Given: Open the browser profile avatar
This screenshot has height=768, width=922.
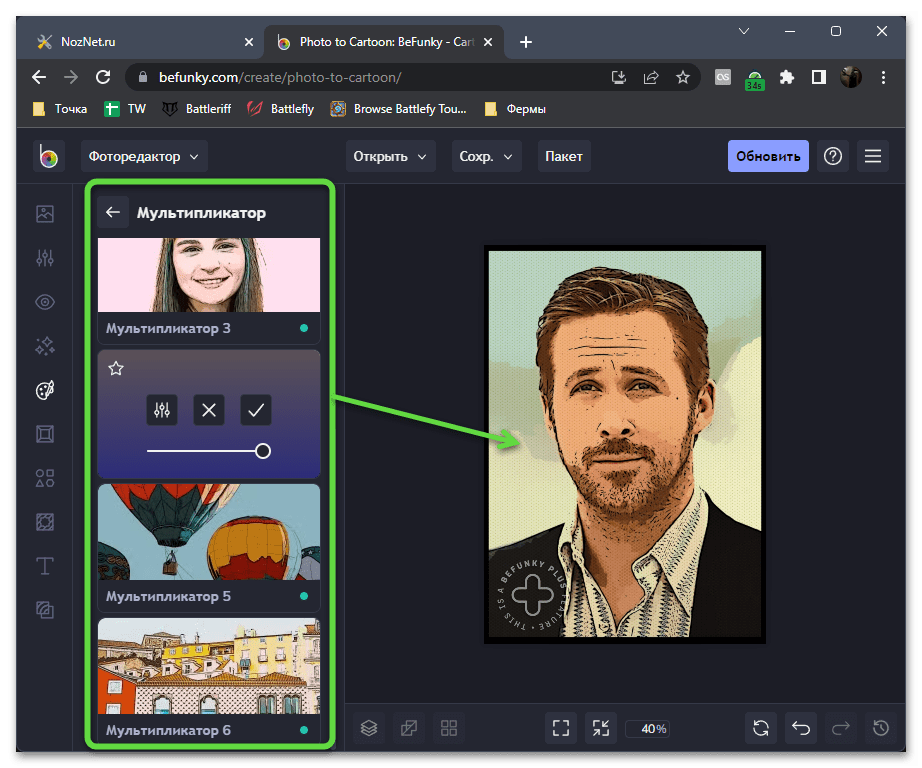Looking at the screenshot, I should coord(851,77).
